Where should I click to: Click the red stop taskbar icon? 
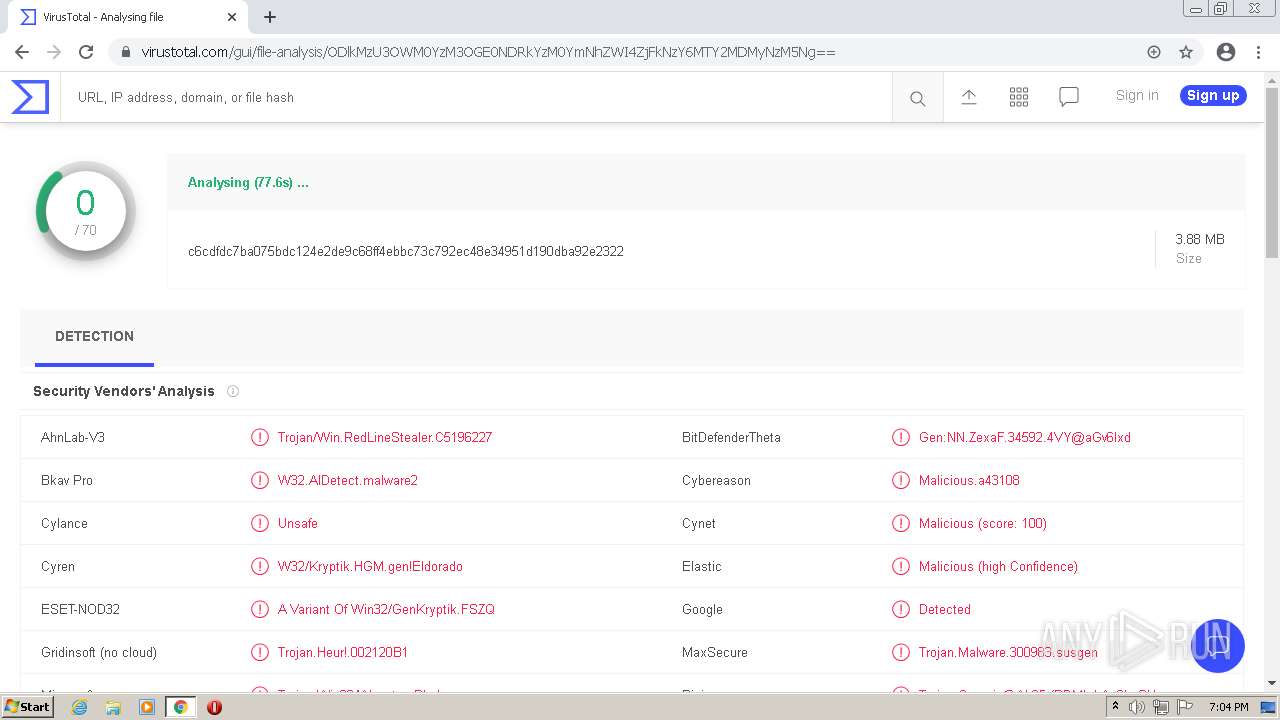point(214,707)
